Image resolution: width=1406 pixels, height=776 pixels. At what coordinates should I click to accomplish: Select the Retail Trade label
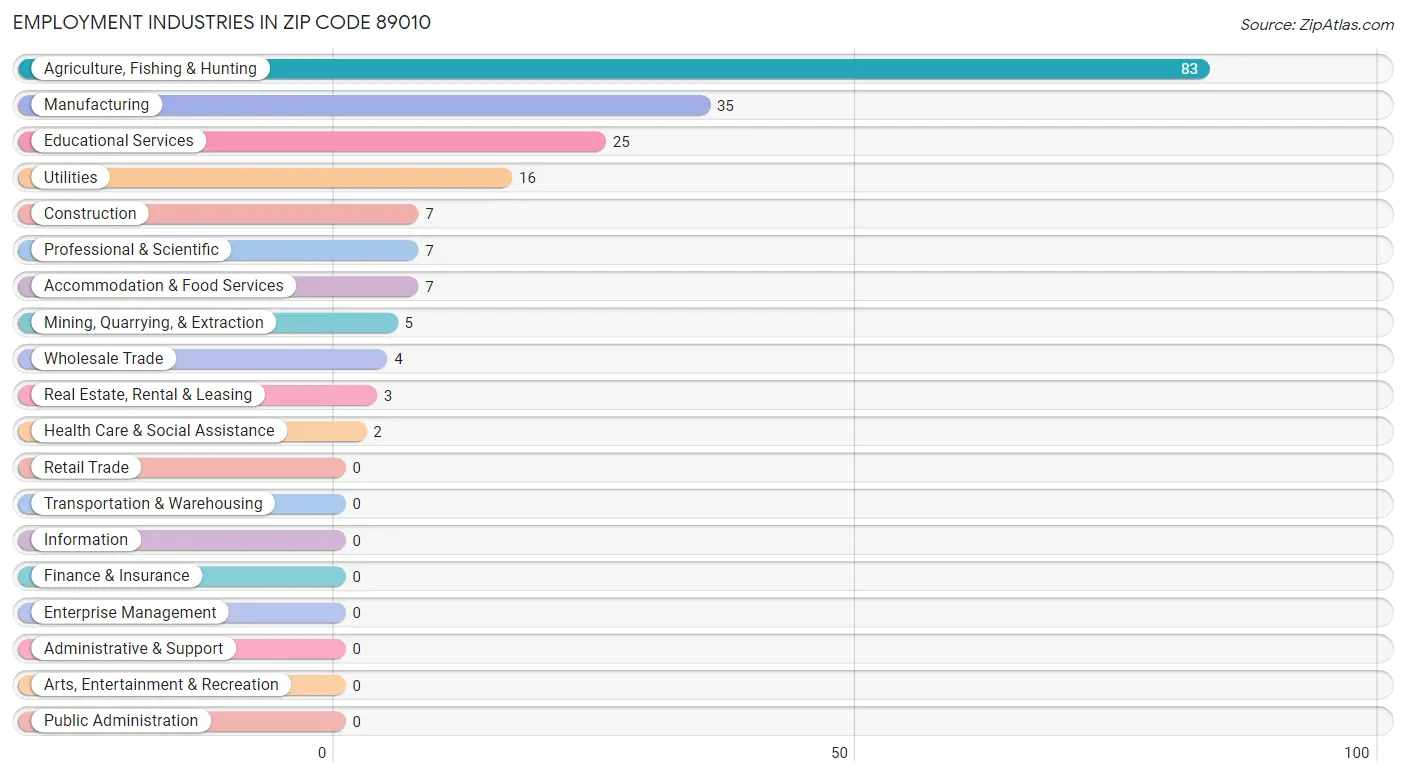tap(86, 468)
